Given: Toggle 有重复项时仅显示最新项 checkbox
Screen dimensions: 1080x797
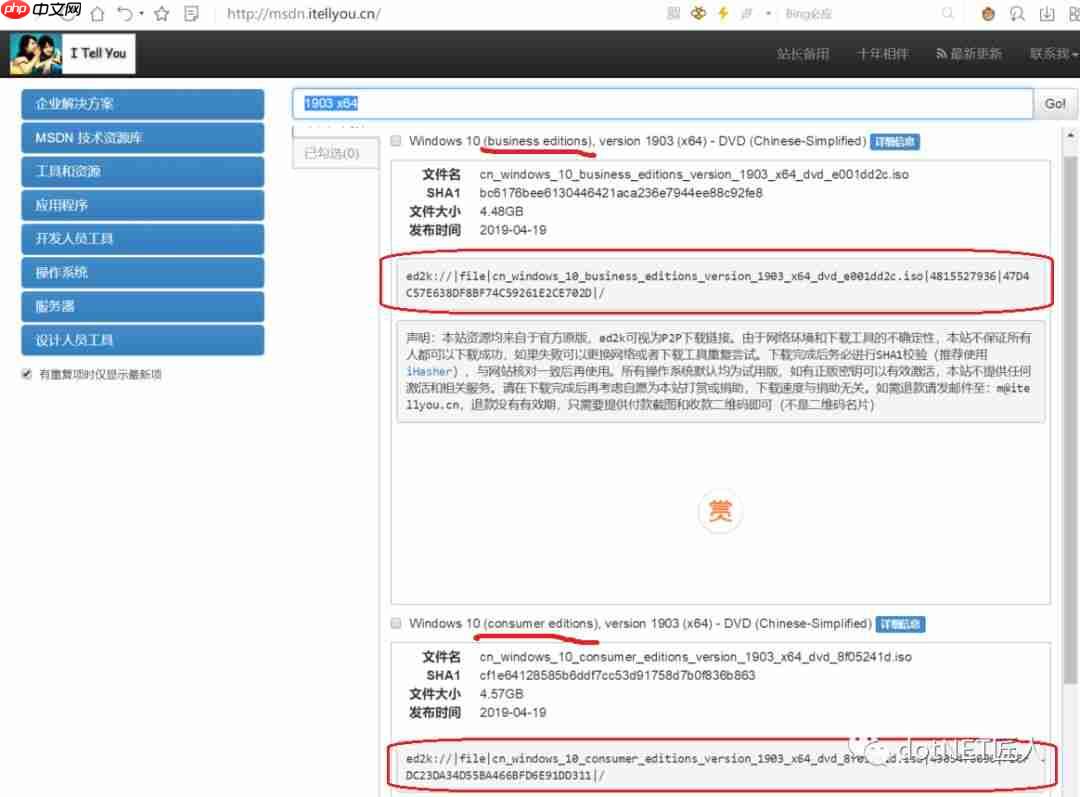Looking at the screenshot, I should click(x=27, y=374).
